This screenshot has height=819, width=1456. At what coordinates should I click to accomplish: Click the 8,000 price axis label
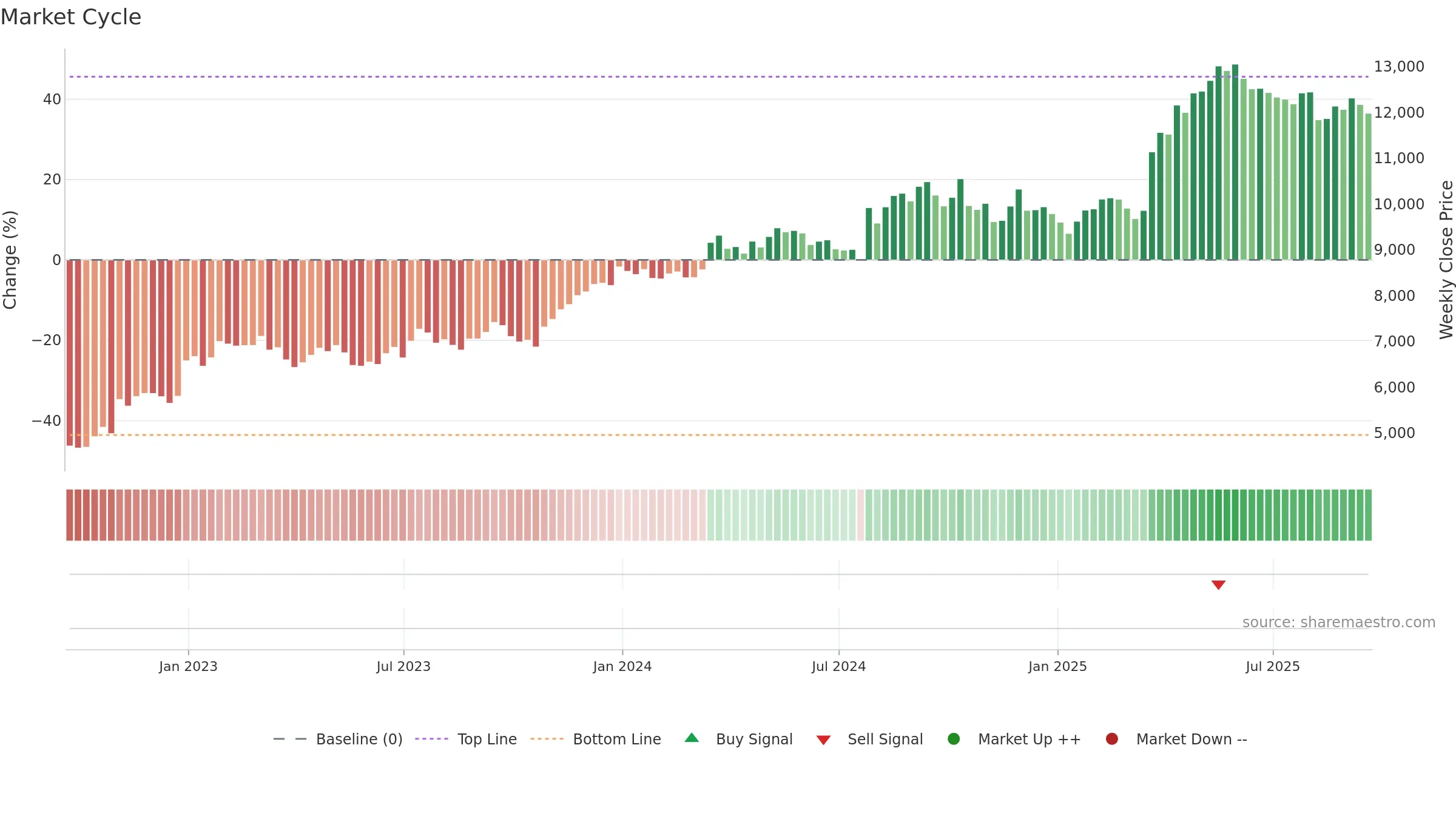click(x=1395, y=296)
